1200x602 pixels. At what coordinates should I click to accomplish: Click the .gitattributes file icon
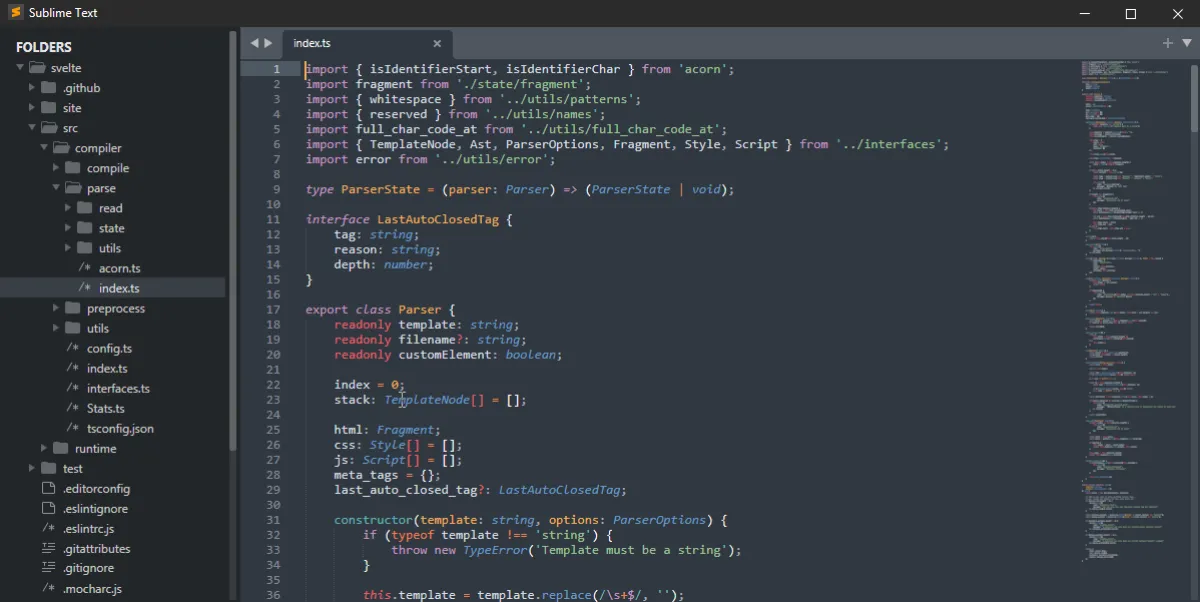(x=48, y=548)
